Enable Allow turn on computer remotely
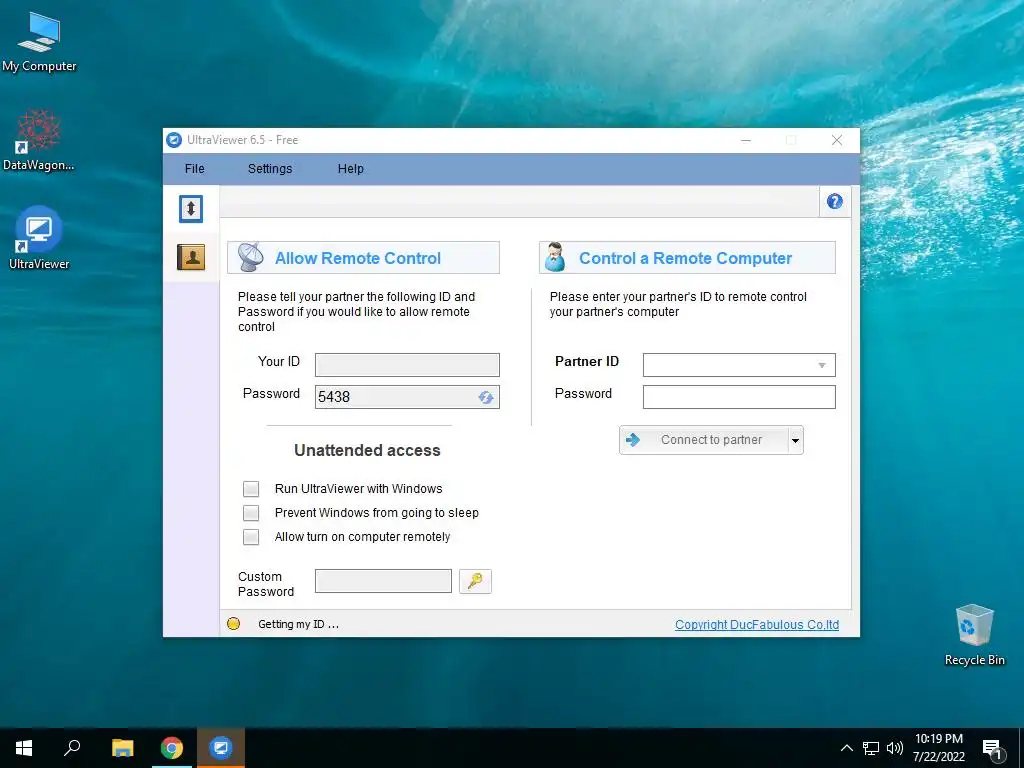 pos(251,537)
